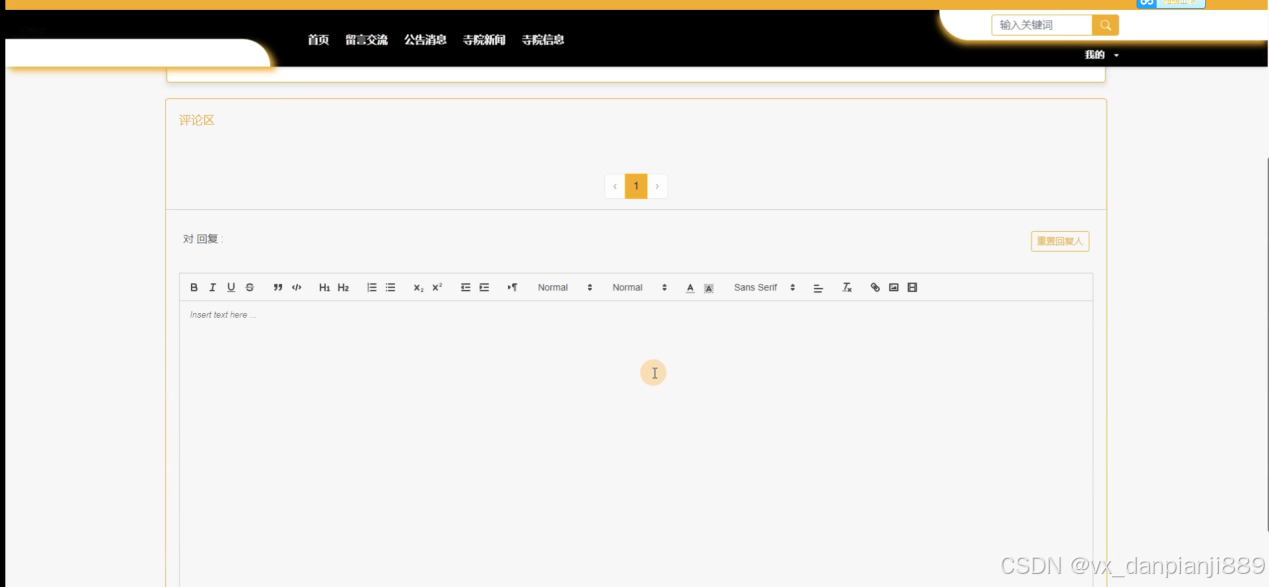
Task: Open the Sans Serif font dropdown
Action: 765,288
